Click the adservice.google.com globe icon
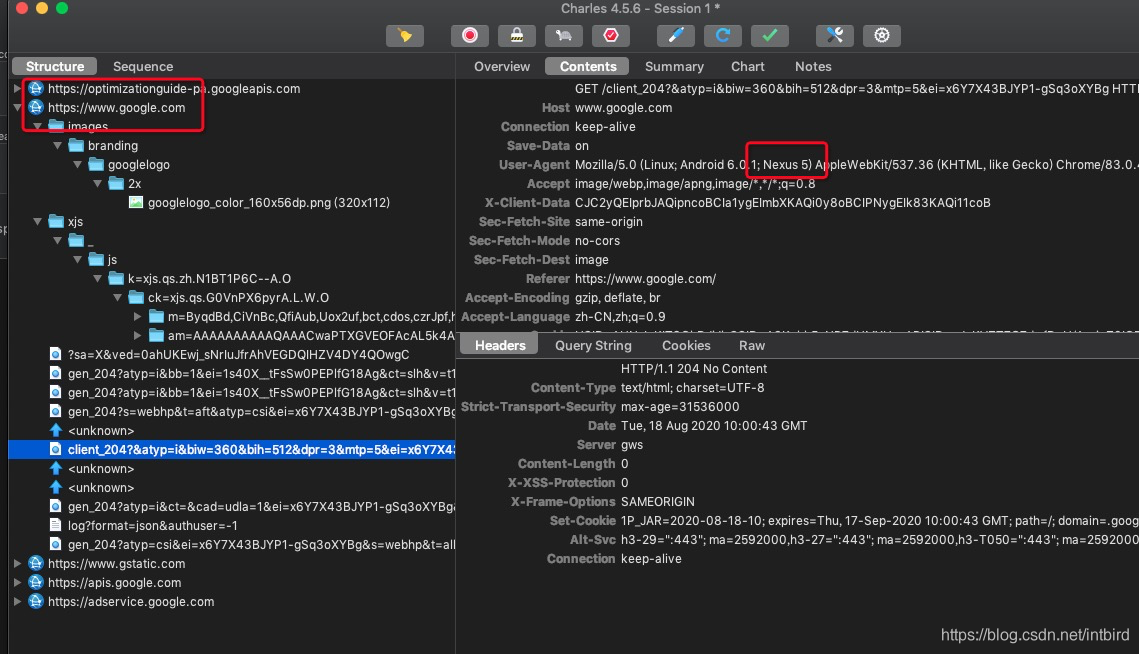1139x654 pixels. coord(36,601)
